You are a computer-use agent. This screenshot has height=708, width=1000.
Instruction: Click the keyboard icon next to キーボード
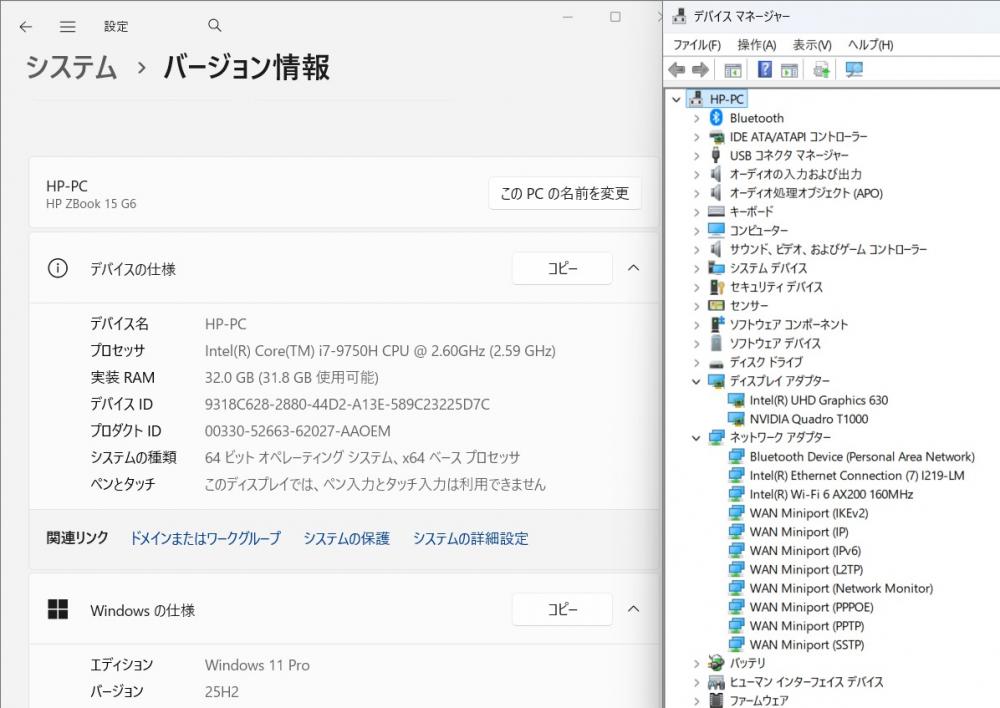716,211
